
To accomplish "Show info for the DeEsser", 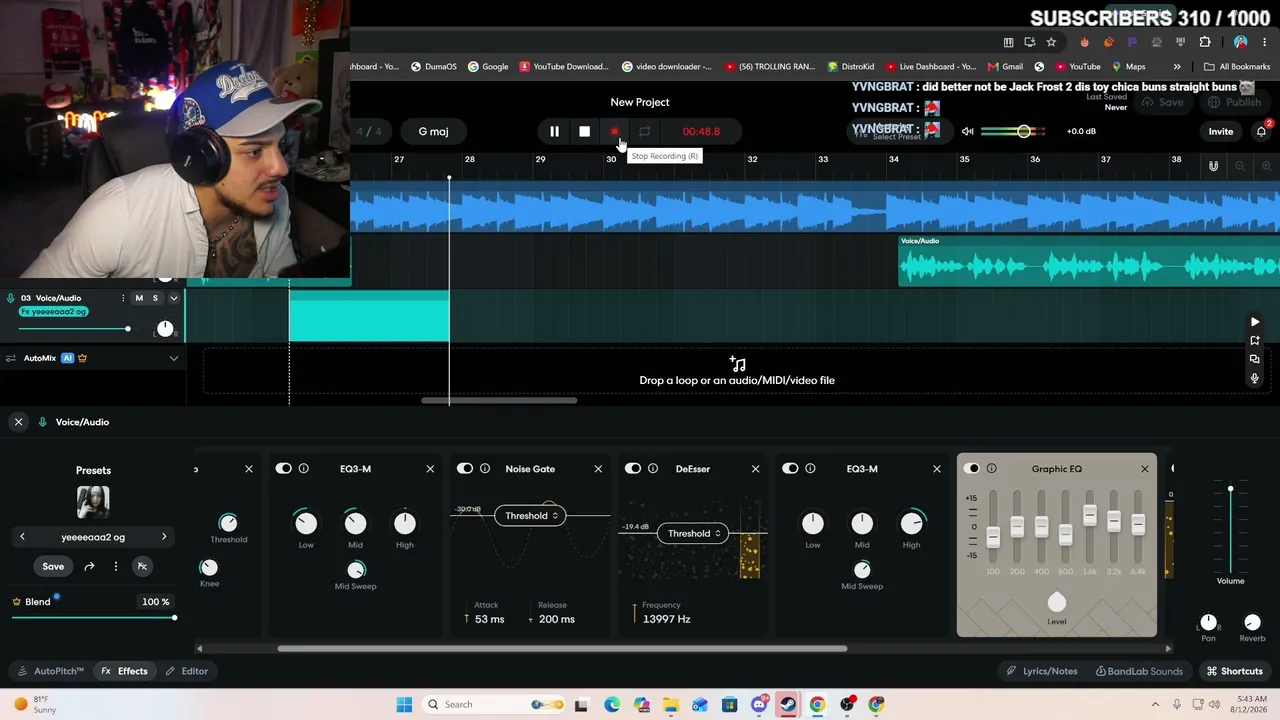I will [653, 468].
